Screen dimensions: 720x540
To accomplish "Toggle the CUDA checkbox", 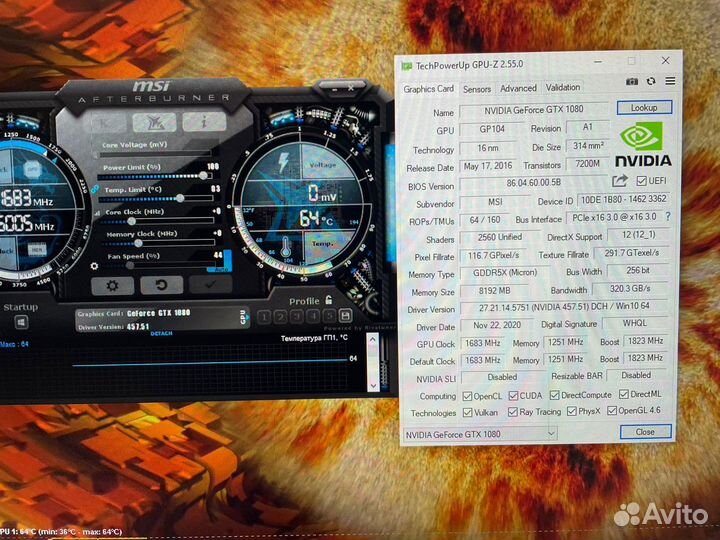I will pyautogui.click(x=513, y=396).
